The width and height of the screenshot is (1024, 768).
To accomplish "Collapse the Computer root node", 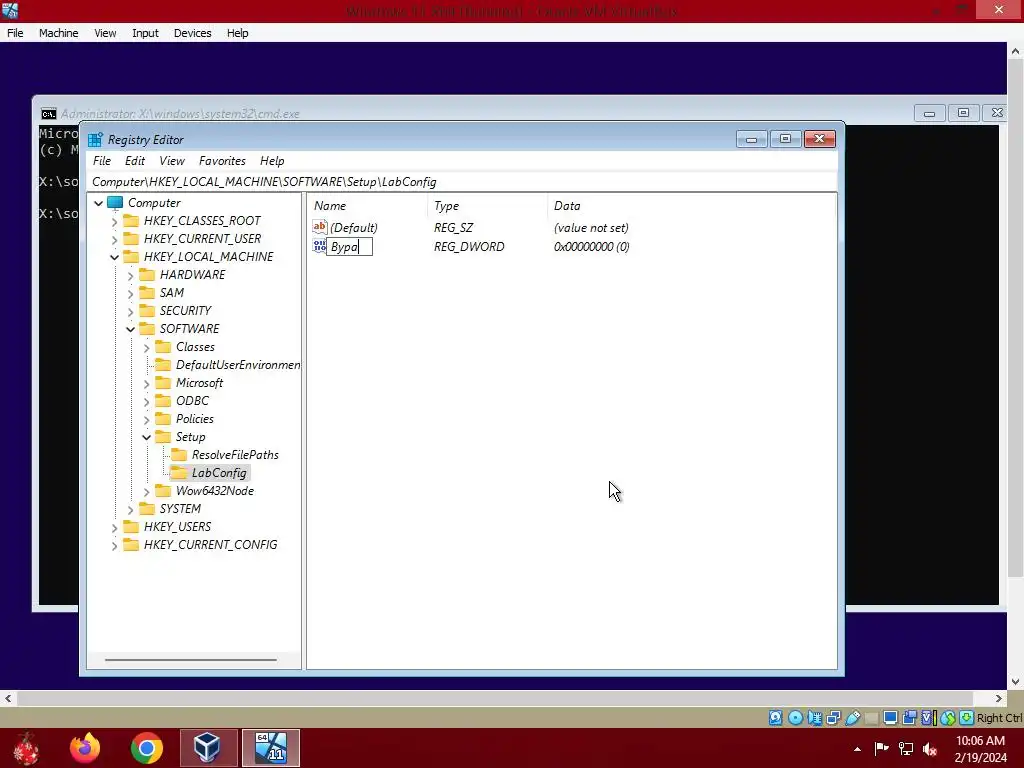I will point(99,203).
